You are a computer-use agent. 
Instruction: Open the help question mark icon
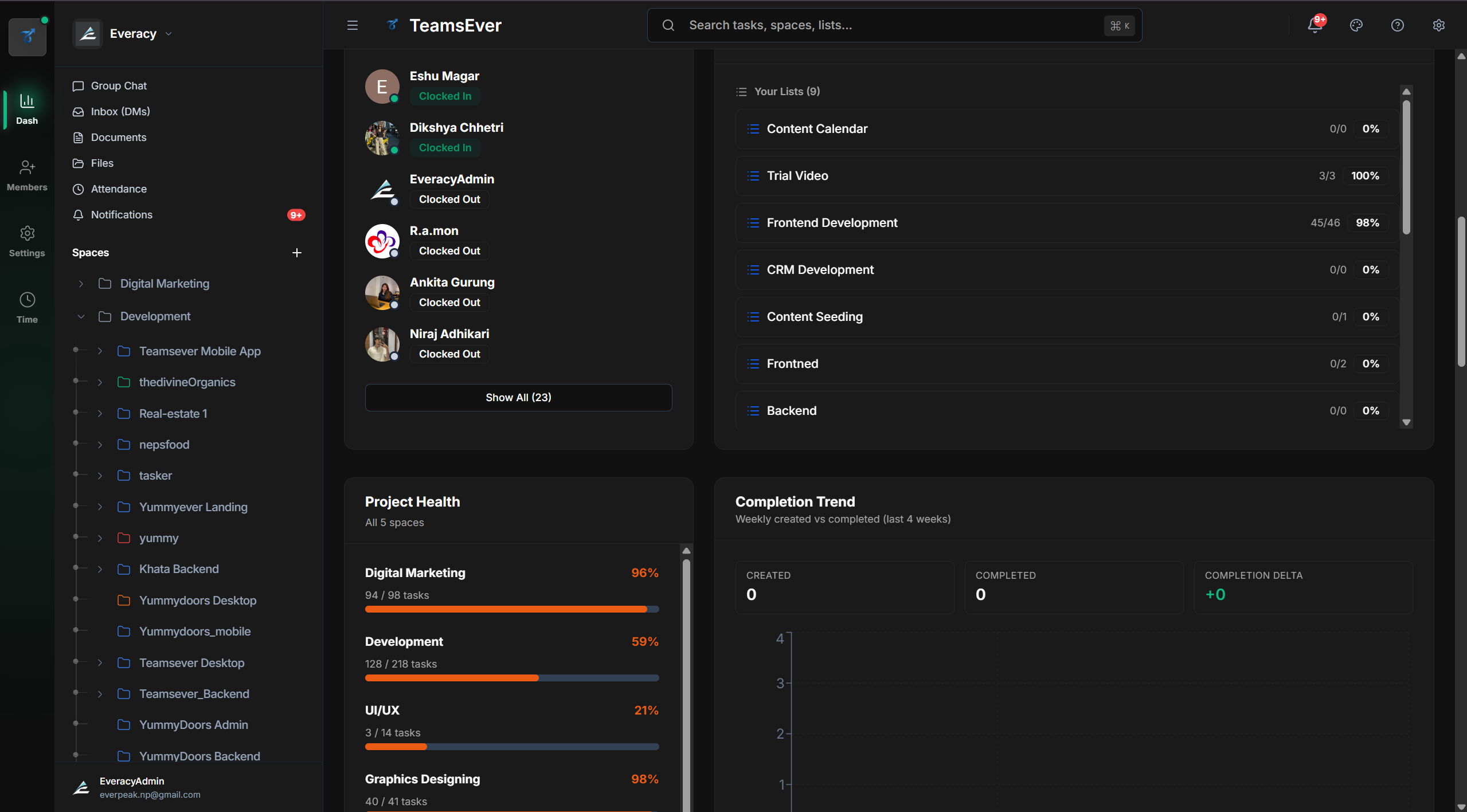tap(1398, 25)
